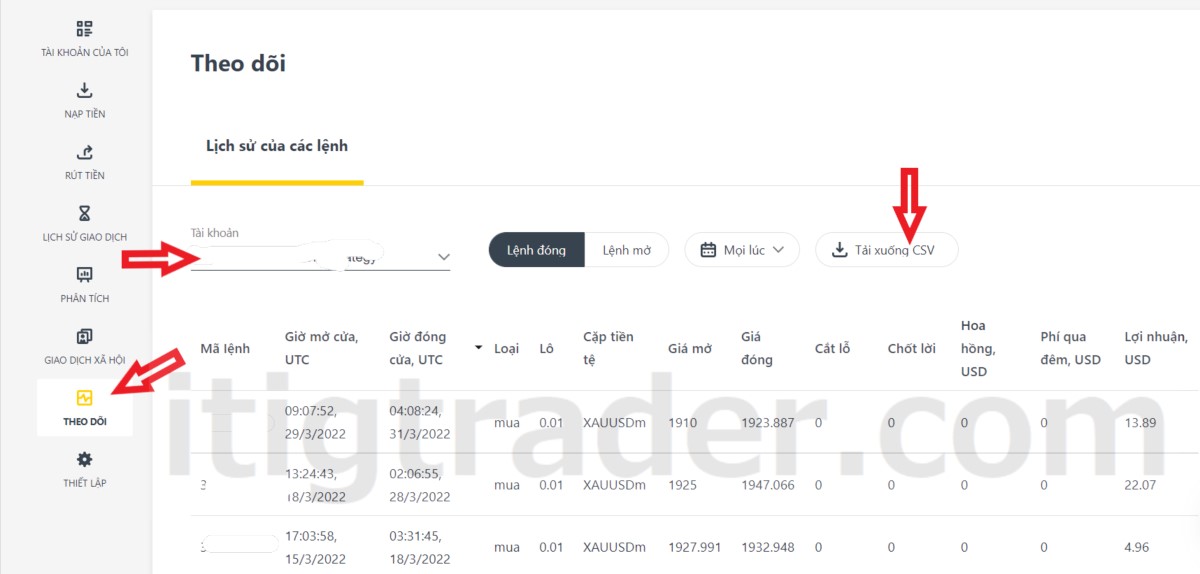Image resolution: width=1200 pixels, height=574 pixels.
Task: Open Lịch sử giao dịch hourglass icon
Action: 84,214
